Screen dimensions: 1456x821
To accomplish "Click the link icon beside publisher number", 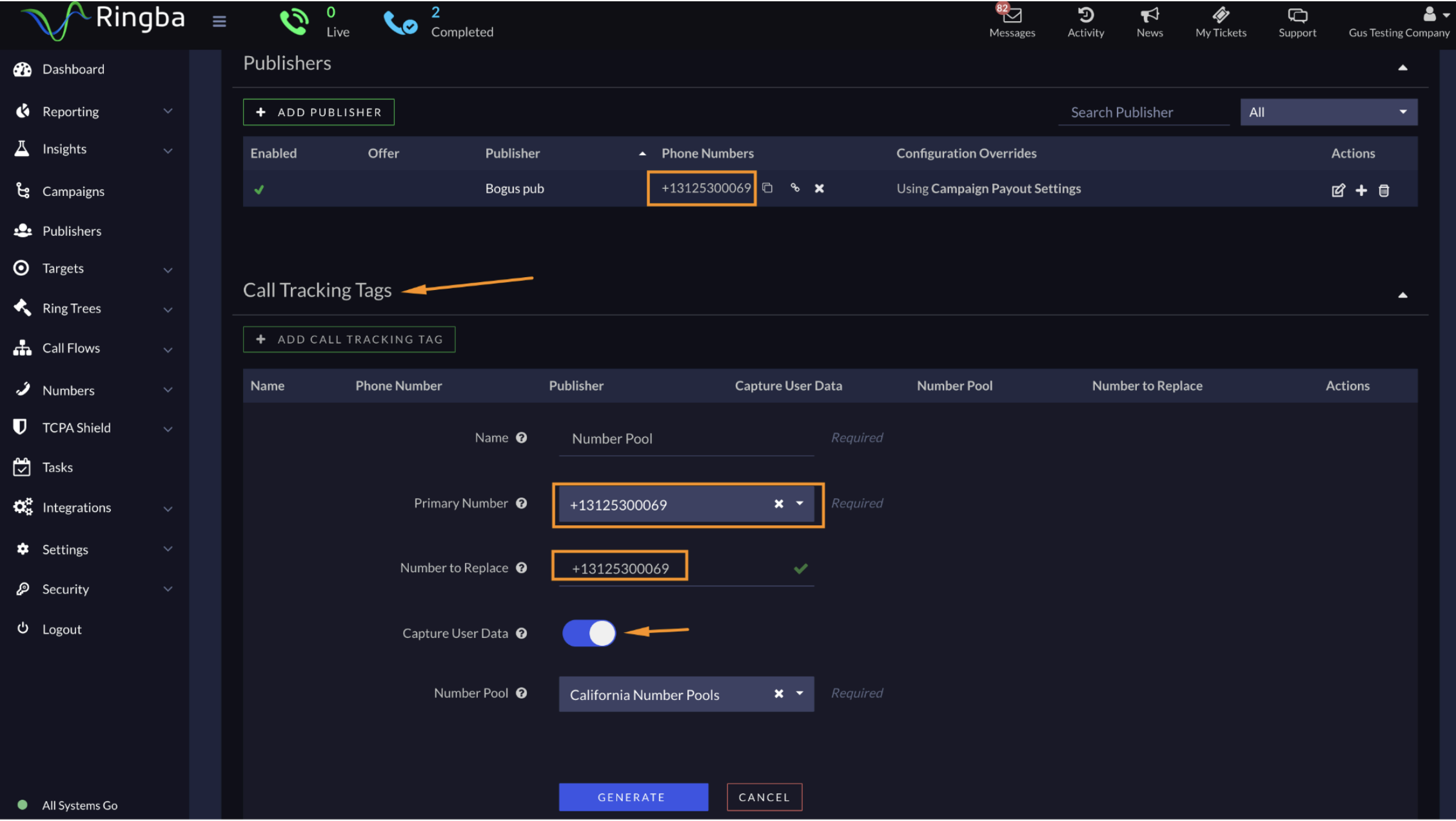I will pyautogui.click(x=794, y=188).
